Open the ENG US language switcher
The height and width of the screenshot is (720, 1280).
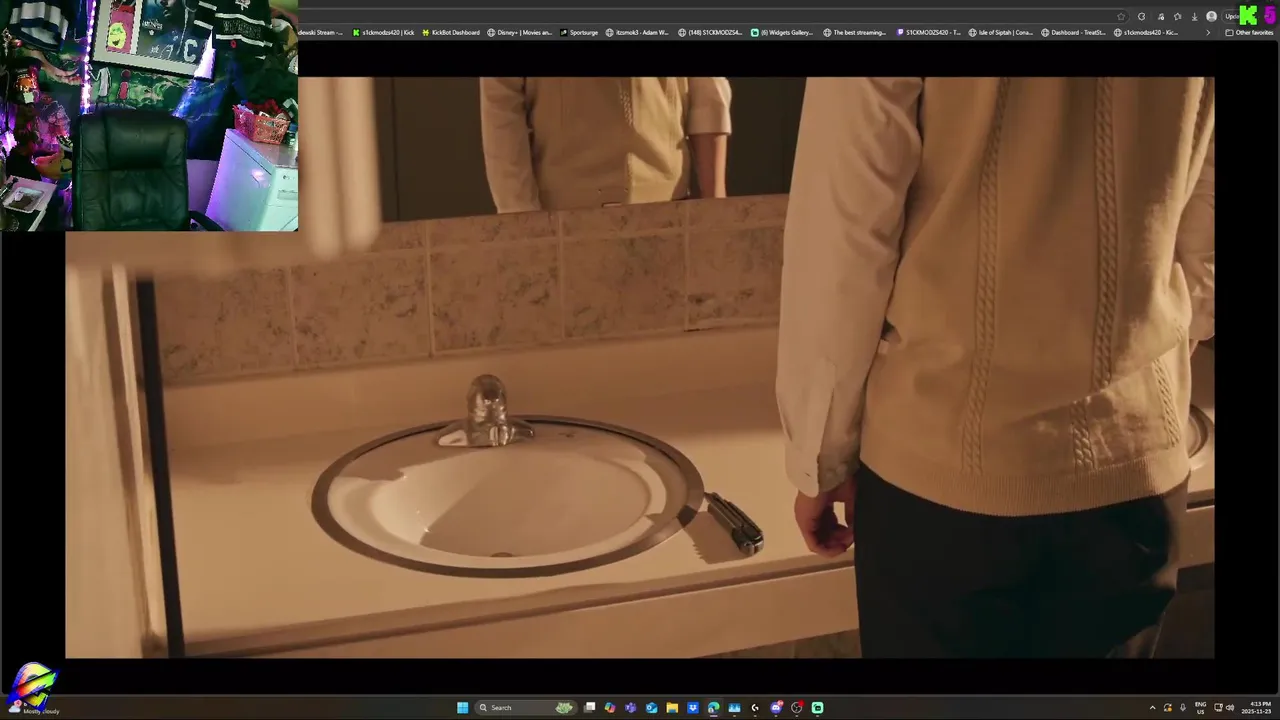(1200, 708)
